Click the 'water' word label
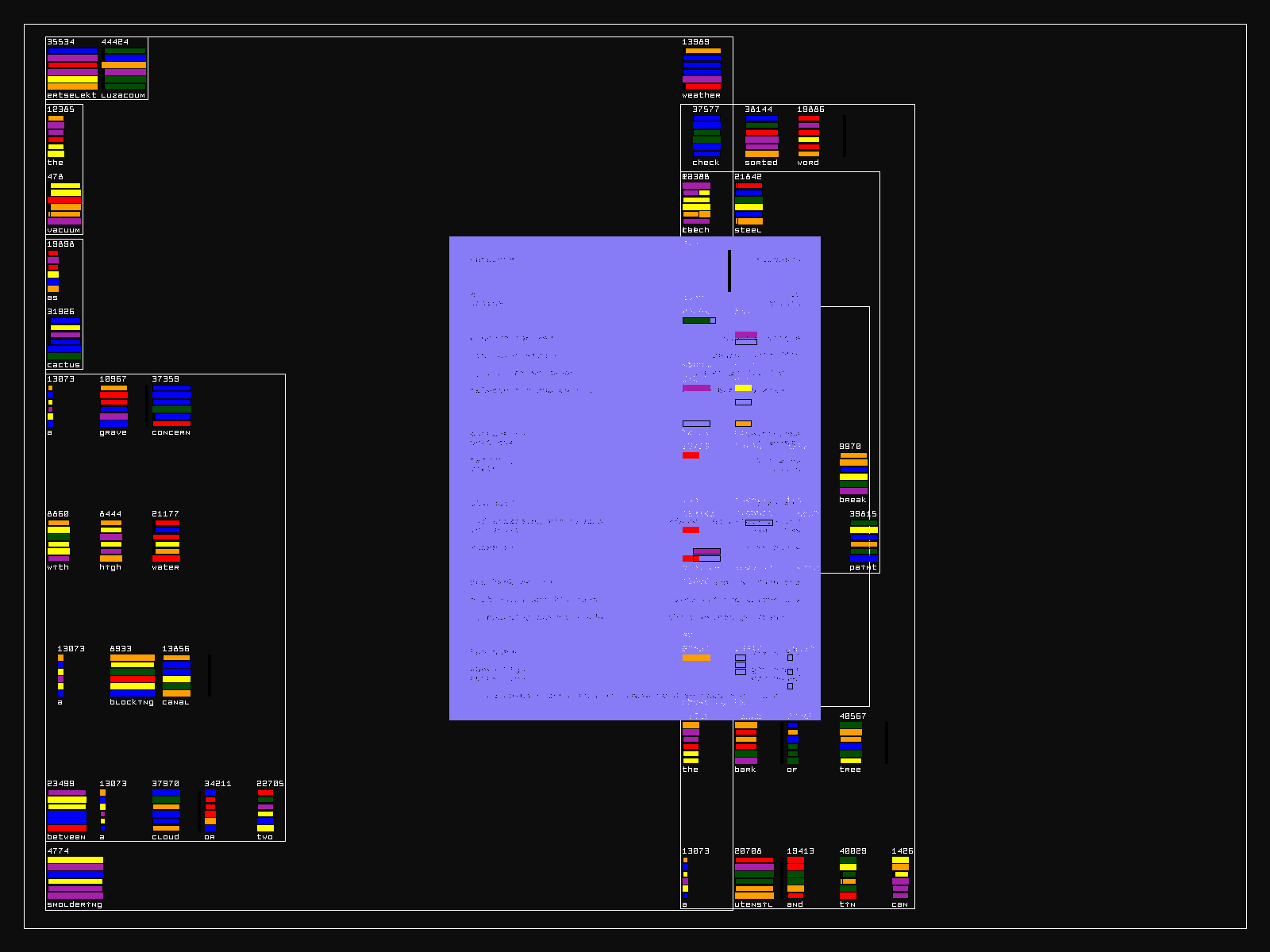The height and width of the screenshot is (952, 1270). point(166,567)
